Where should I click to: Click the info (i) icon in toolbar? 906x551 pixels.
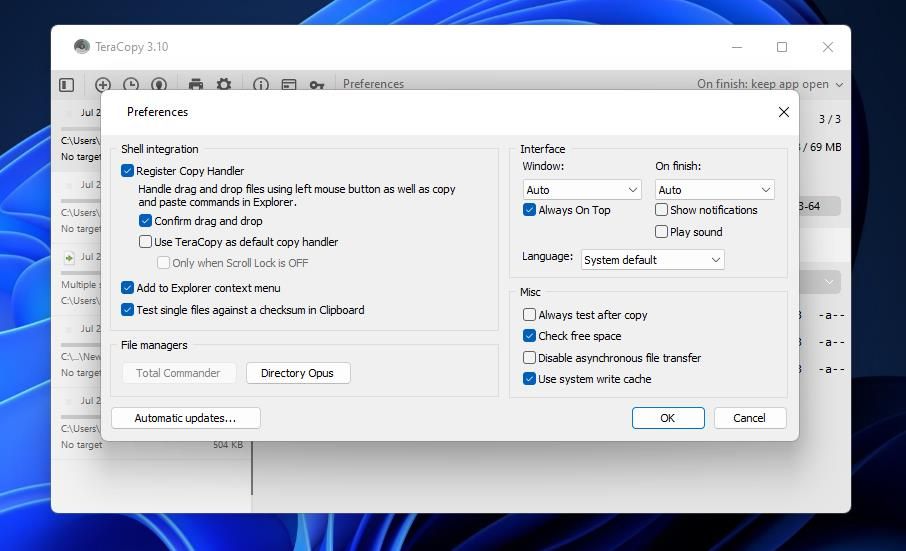tap(261, 85)
